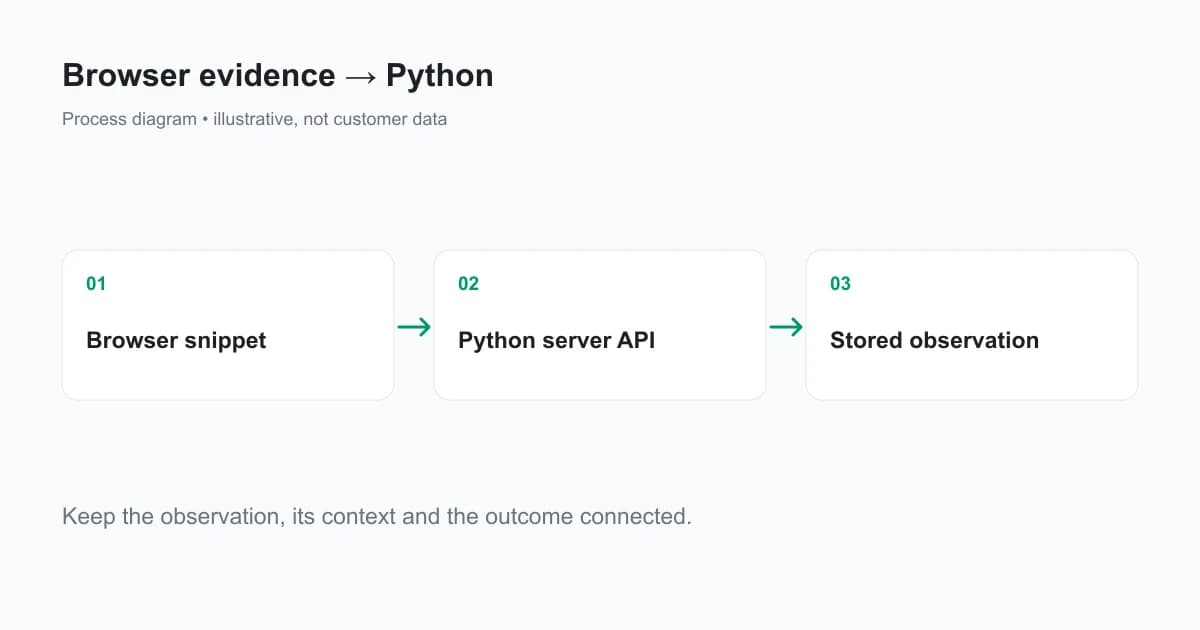Click the title 'Browser evidence → Python'
Image resolution: width=1200 pixels, height=630 pixels.
pyautogui.click(x=278, y=76)
